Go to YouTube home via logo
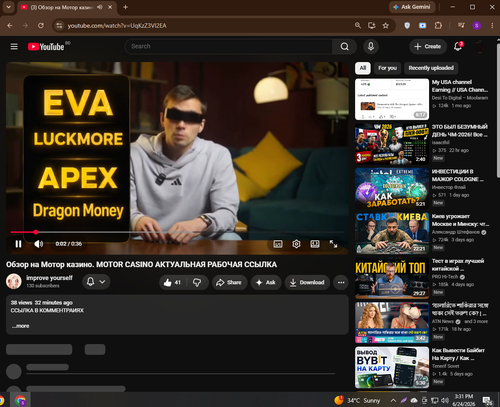This screenshot has height=407, width=500. coord(46,47)
